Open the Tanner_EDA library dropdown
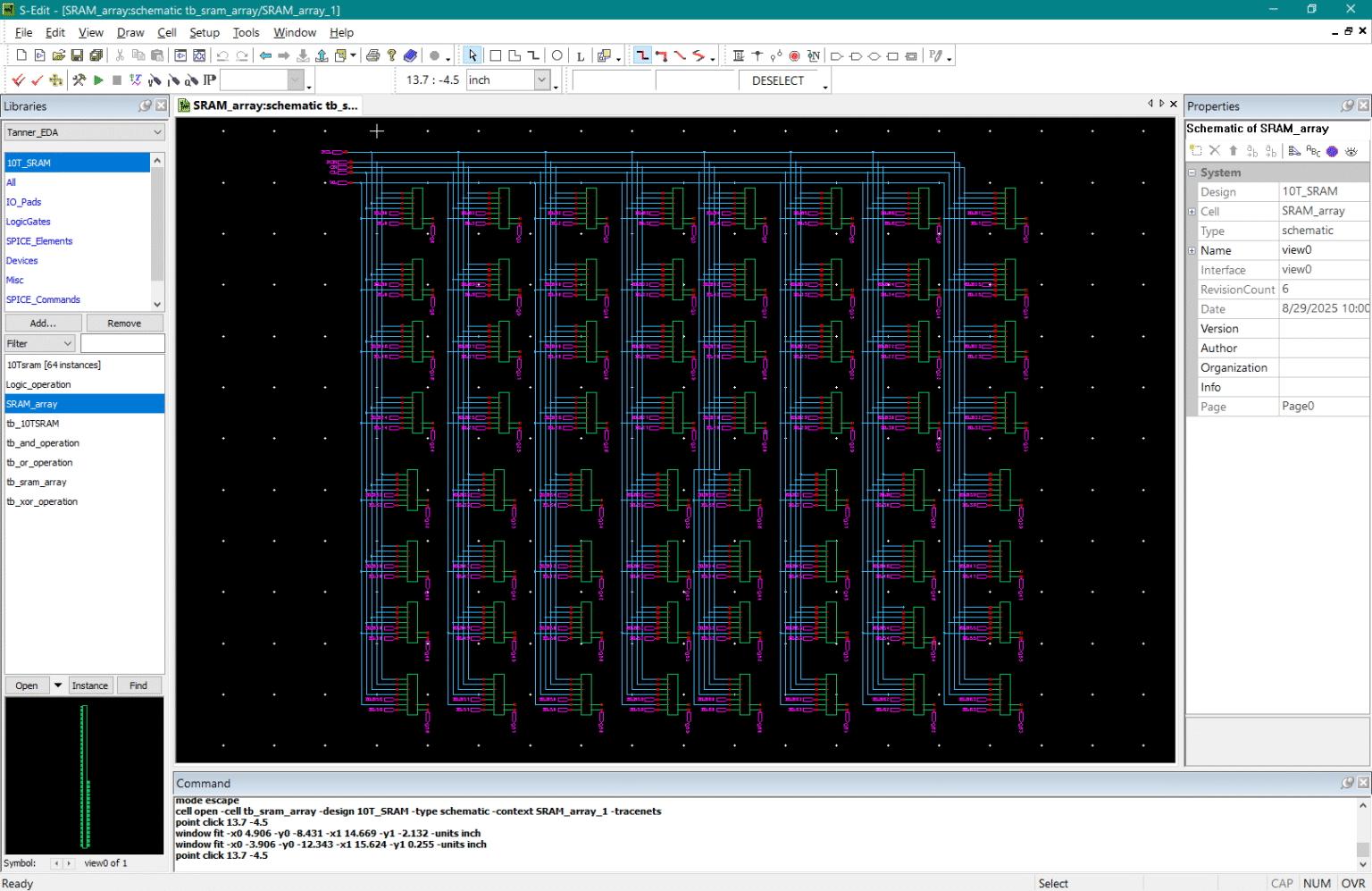The height and width of the screenshot is (891, 1372). click(156, 131)
